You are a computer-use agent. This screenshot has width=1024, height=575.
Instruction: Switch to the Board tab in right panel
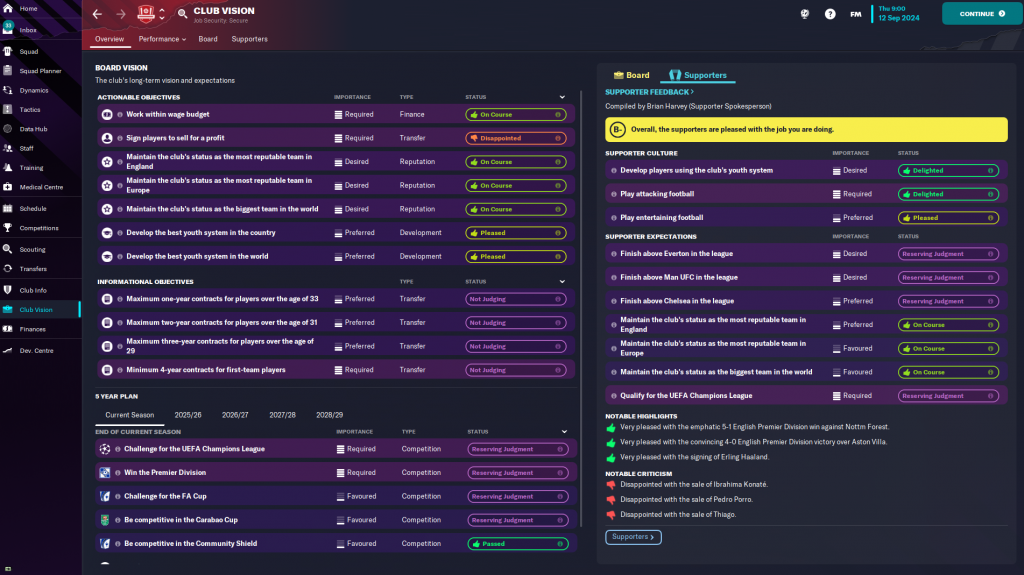(631, 75)
